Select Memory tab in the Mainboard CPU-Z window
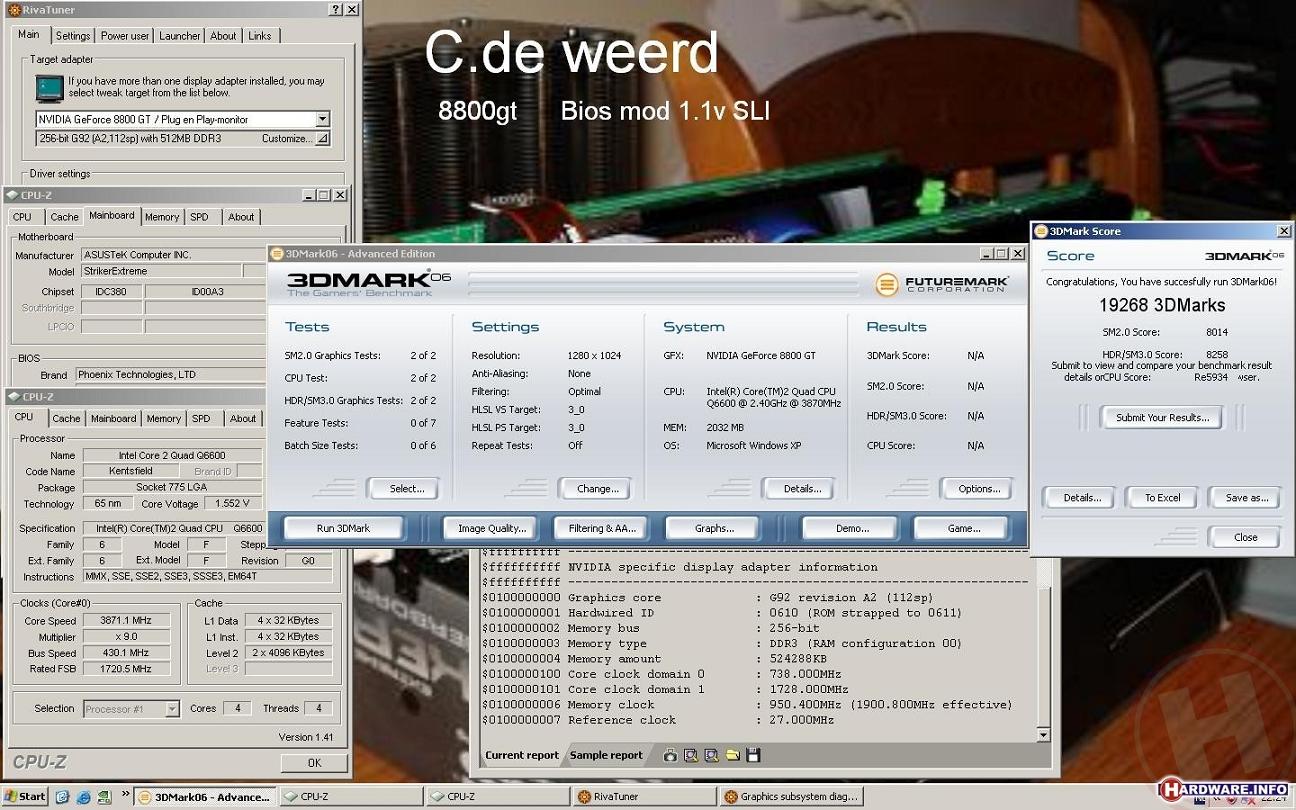The height and width of the screenshot is (810, 1296). 162,217
